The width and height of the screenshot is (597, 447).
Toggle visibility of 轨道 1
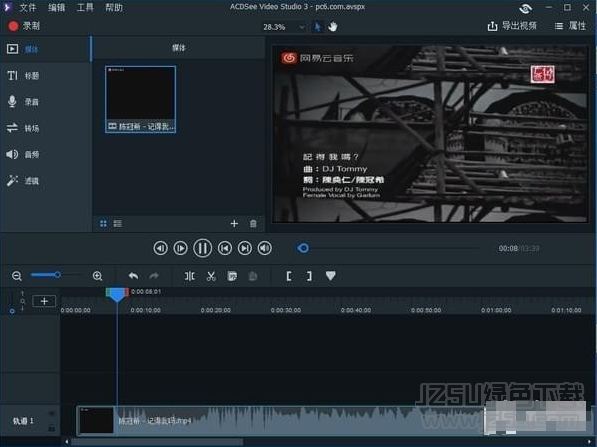(x=51, y=413)
